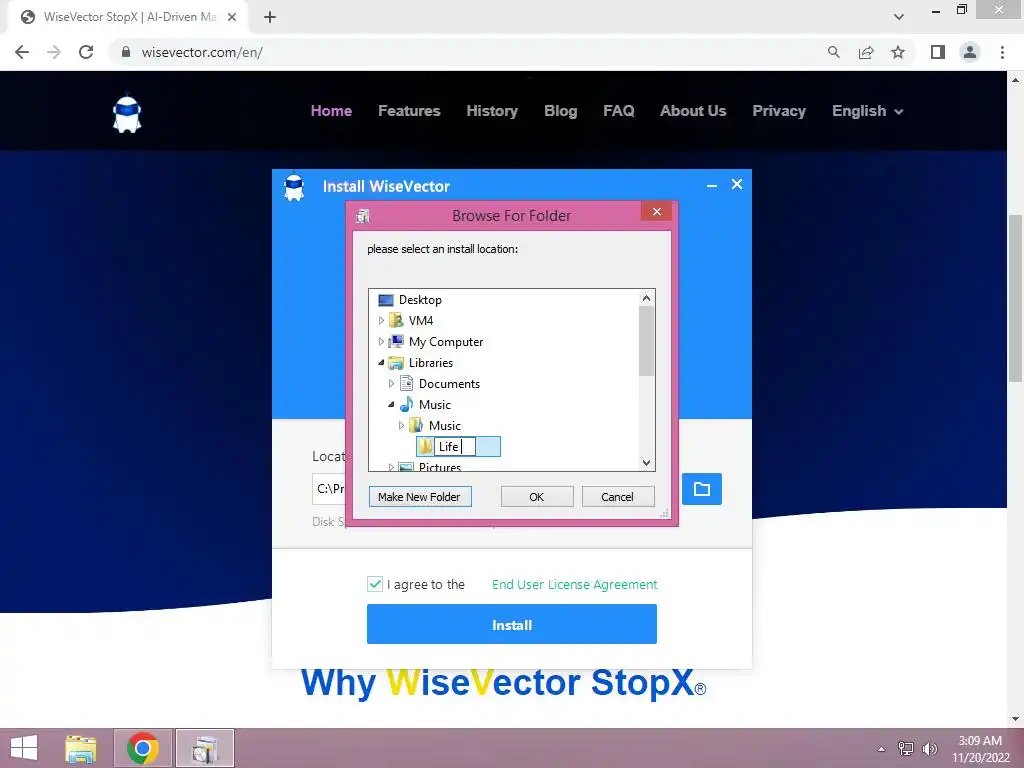This screenshot has width=1024, height=768.
Task: Click the Chrome back arrow
Action: coord(22,52)
